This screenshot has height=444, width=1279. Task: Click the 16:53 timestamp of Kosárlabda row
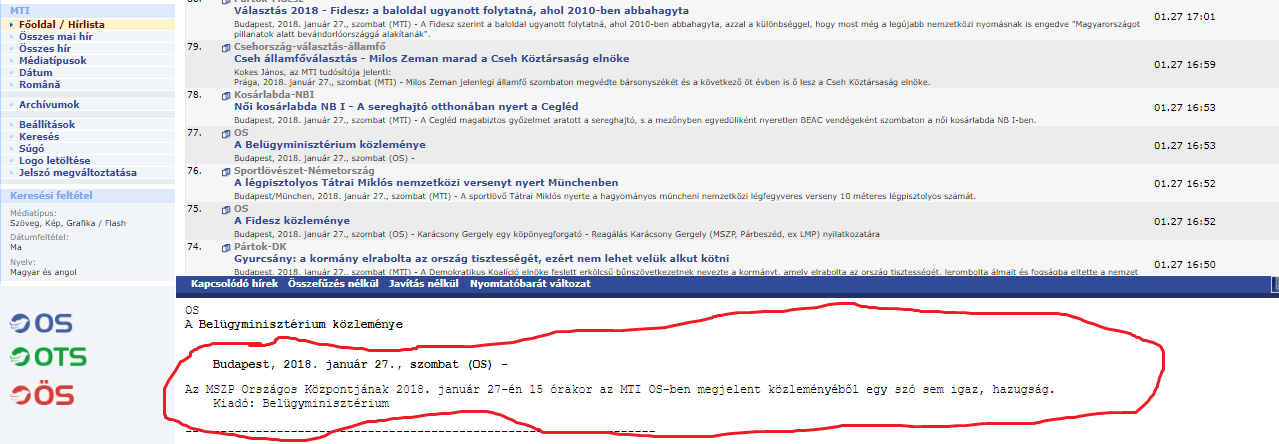(x=1184, y=107)
